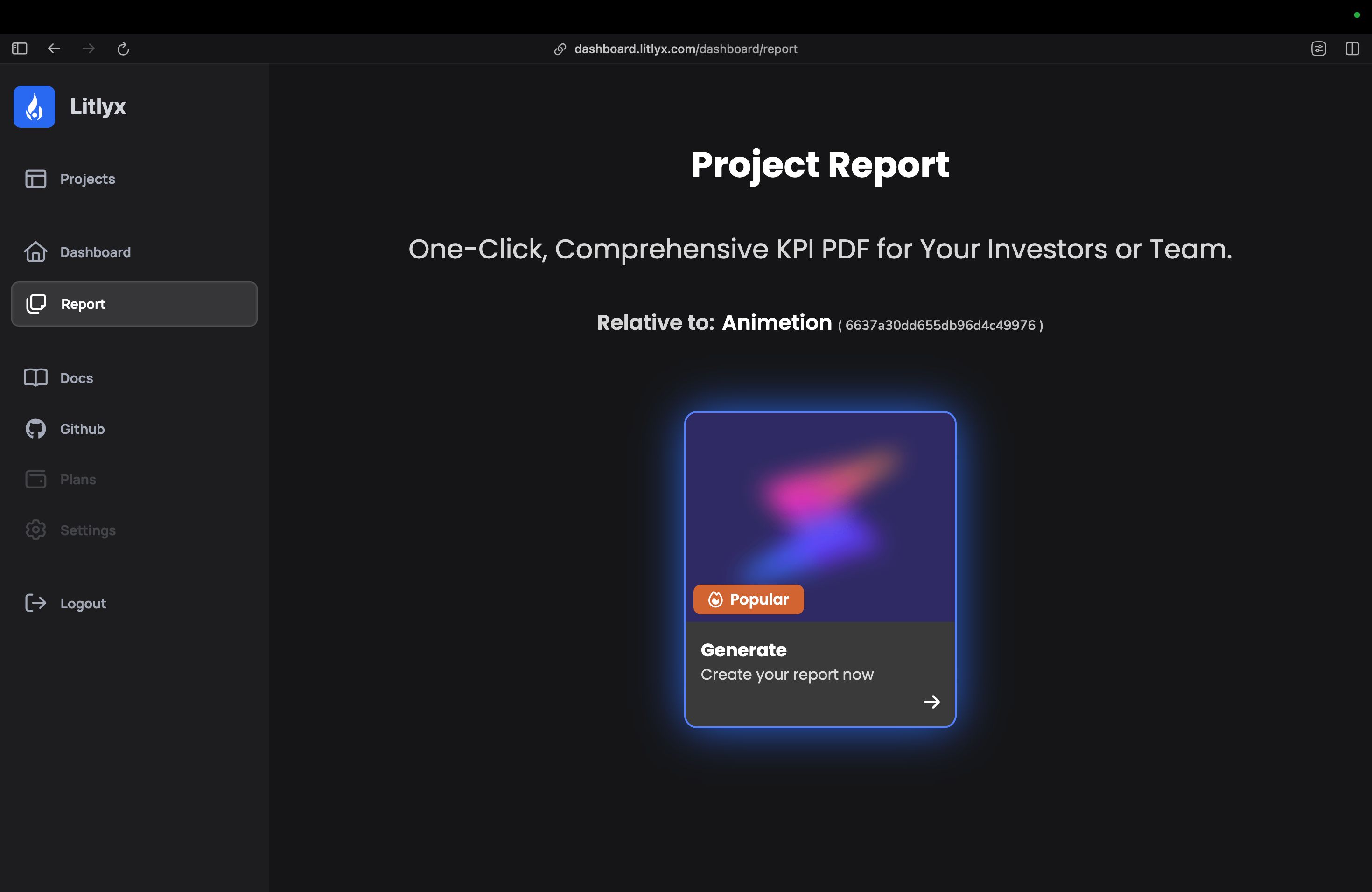Click the Settings gear icon
This screenshot has height=892, width=1372.
tap(36, 530)
